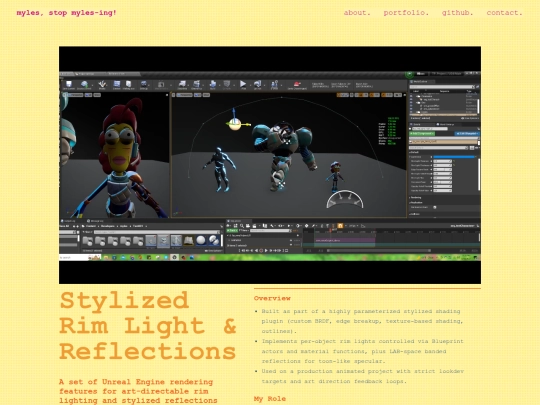
Task: Open the portfolio. navigation link
Action: 406,13
